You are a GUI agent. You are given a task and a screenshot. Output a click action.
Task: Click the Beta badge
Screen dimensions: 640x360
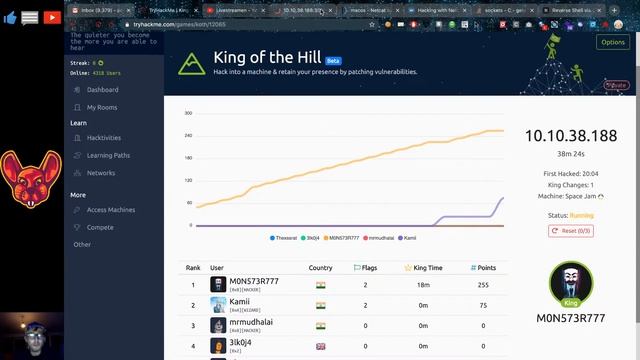[x=333, y=61]
